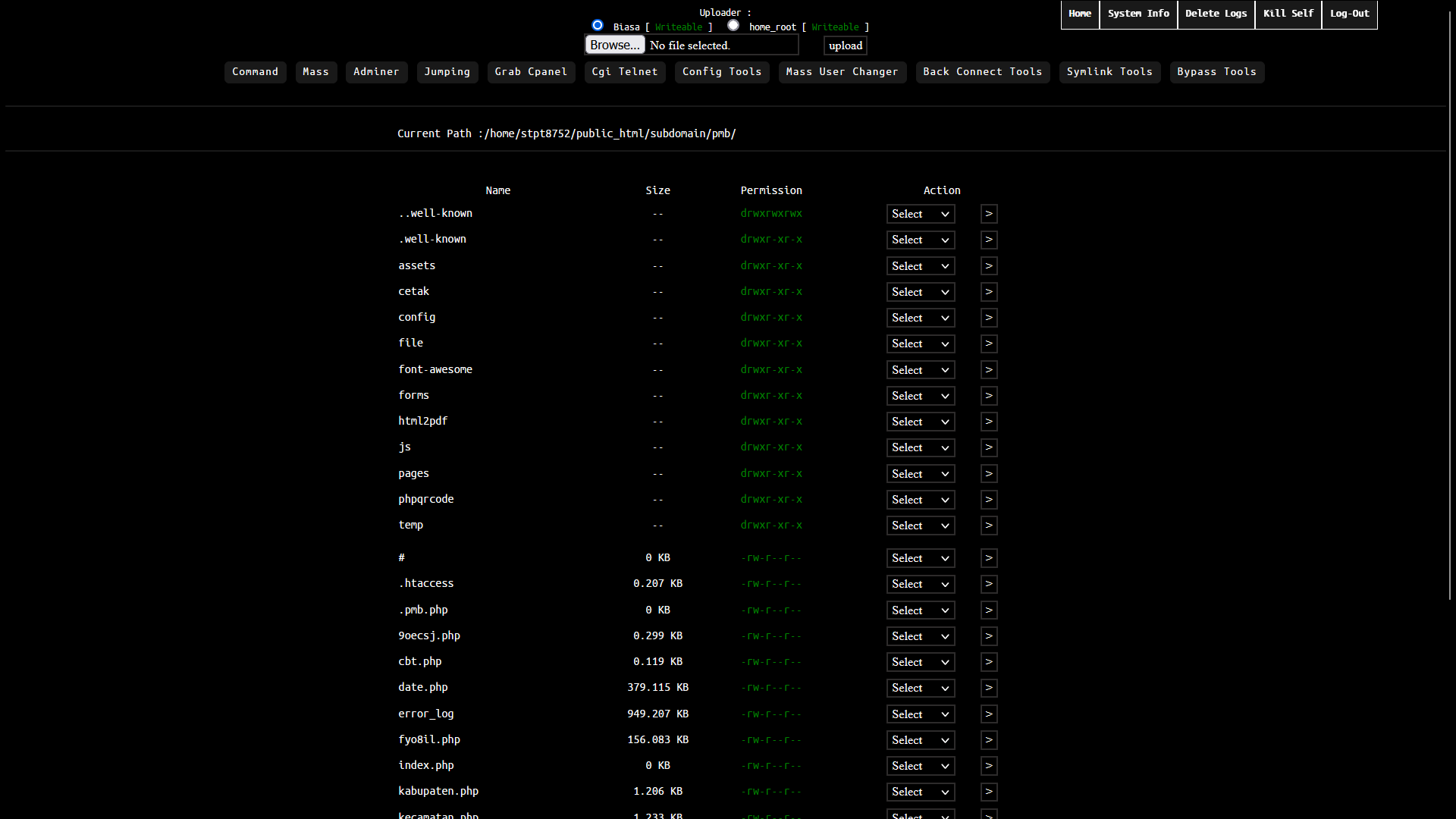The height and width of the screenshot is (819, 1456).
Task: Open the action dropdown for font-awesome
Action: pos(921,370)
